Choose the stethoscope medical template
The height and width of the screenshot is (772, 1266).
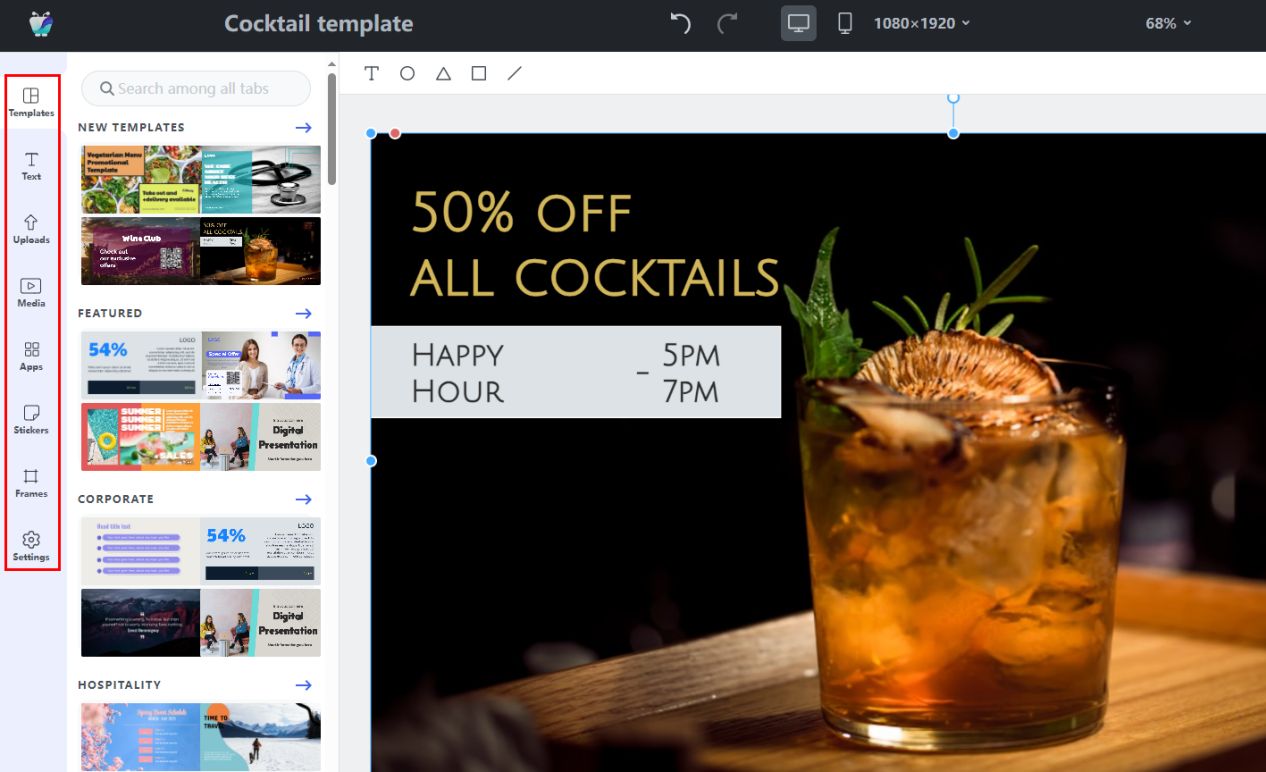click(x=261, y=180)
